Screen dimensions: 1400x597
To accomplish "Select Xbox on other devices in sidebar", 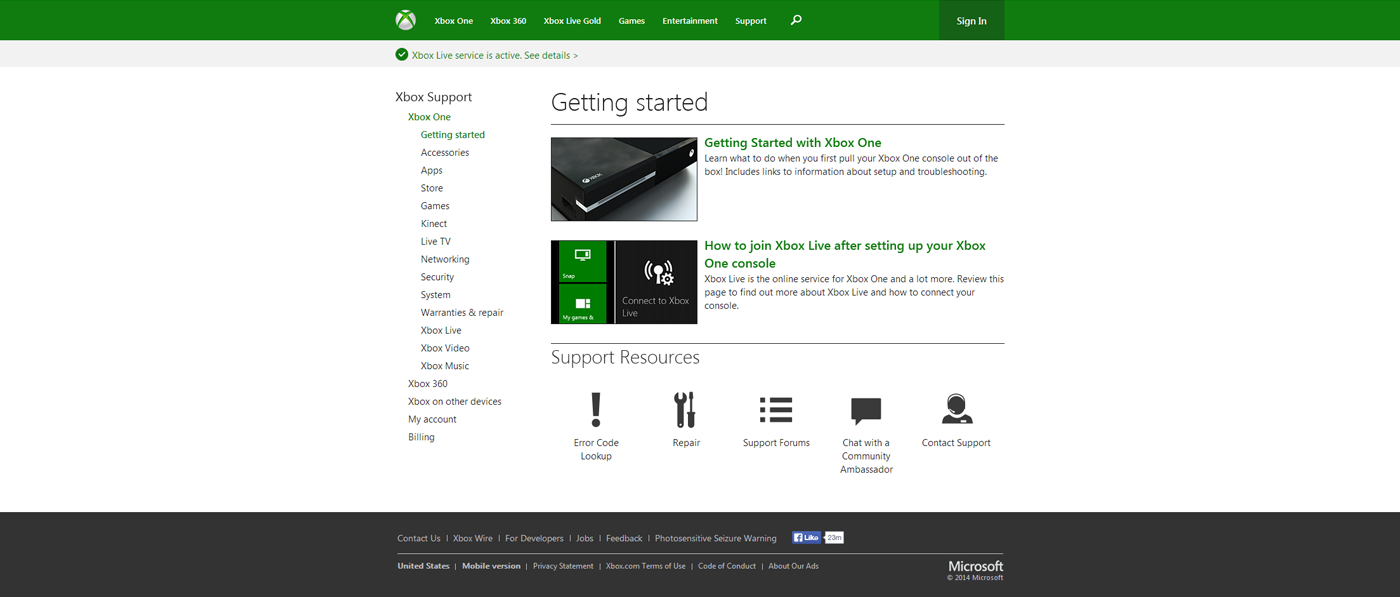I will (x=455, y=402).
